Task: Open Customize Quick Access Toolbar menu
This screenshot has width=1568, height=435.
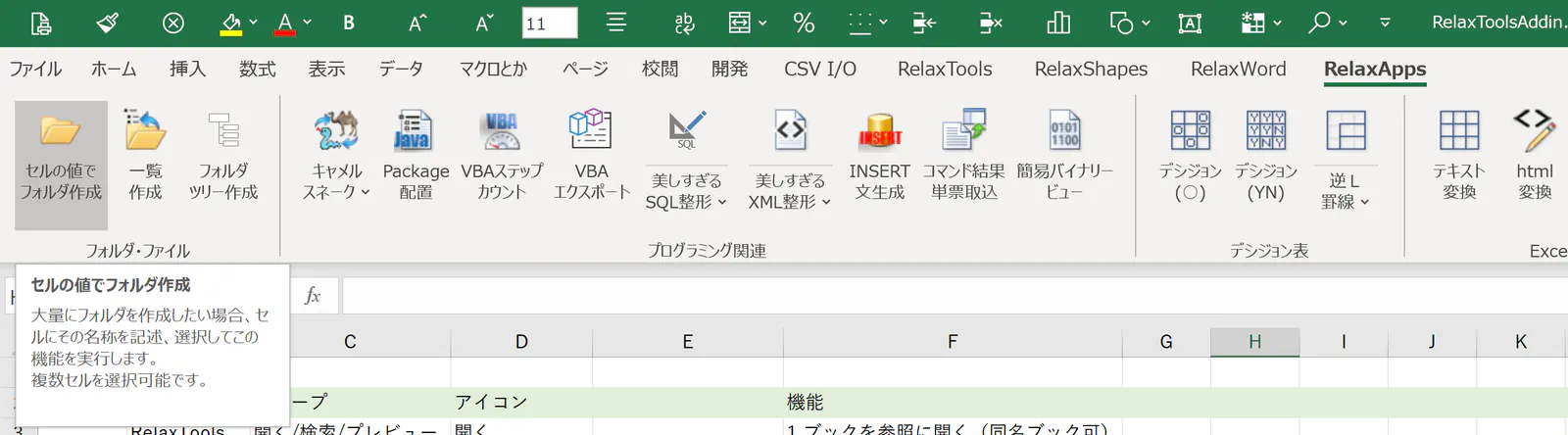Action: 1385,23
